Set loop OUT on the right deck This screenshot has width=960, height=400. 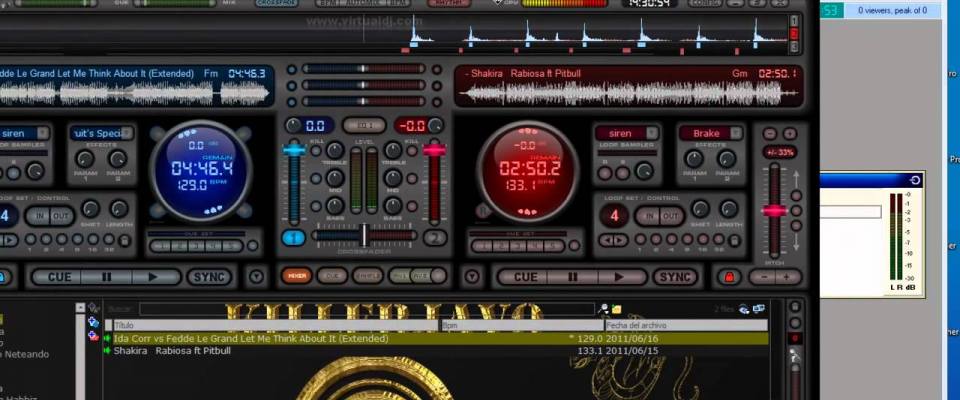[x=670, y=216]
